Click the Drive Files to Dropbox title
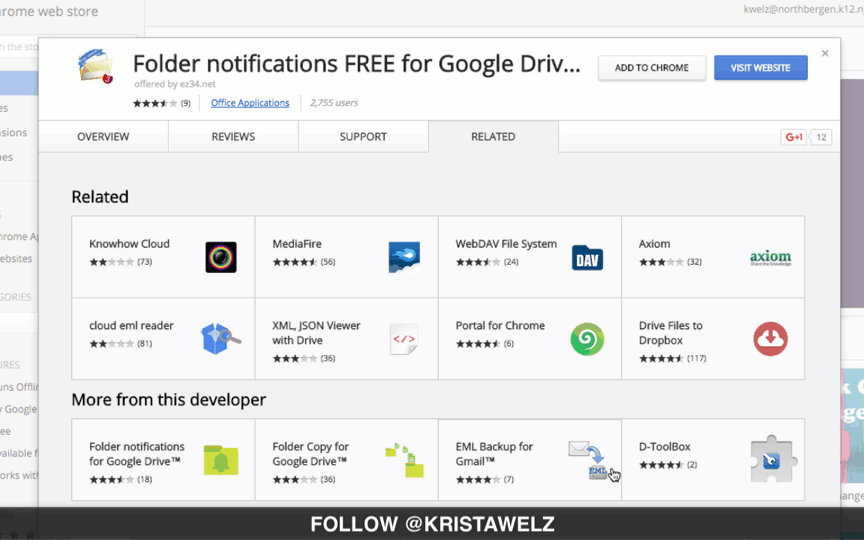864x540 pixels. (671, 333)
